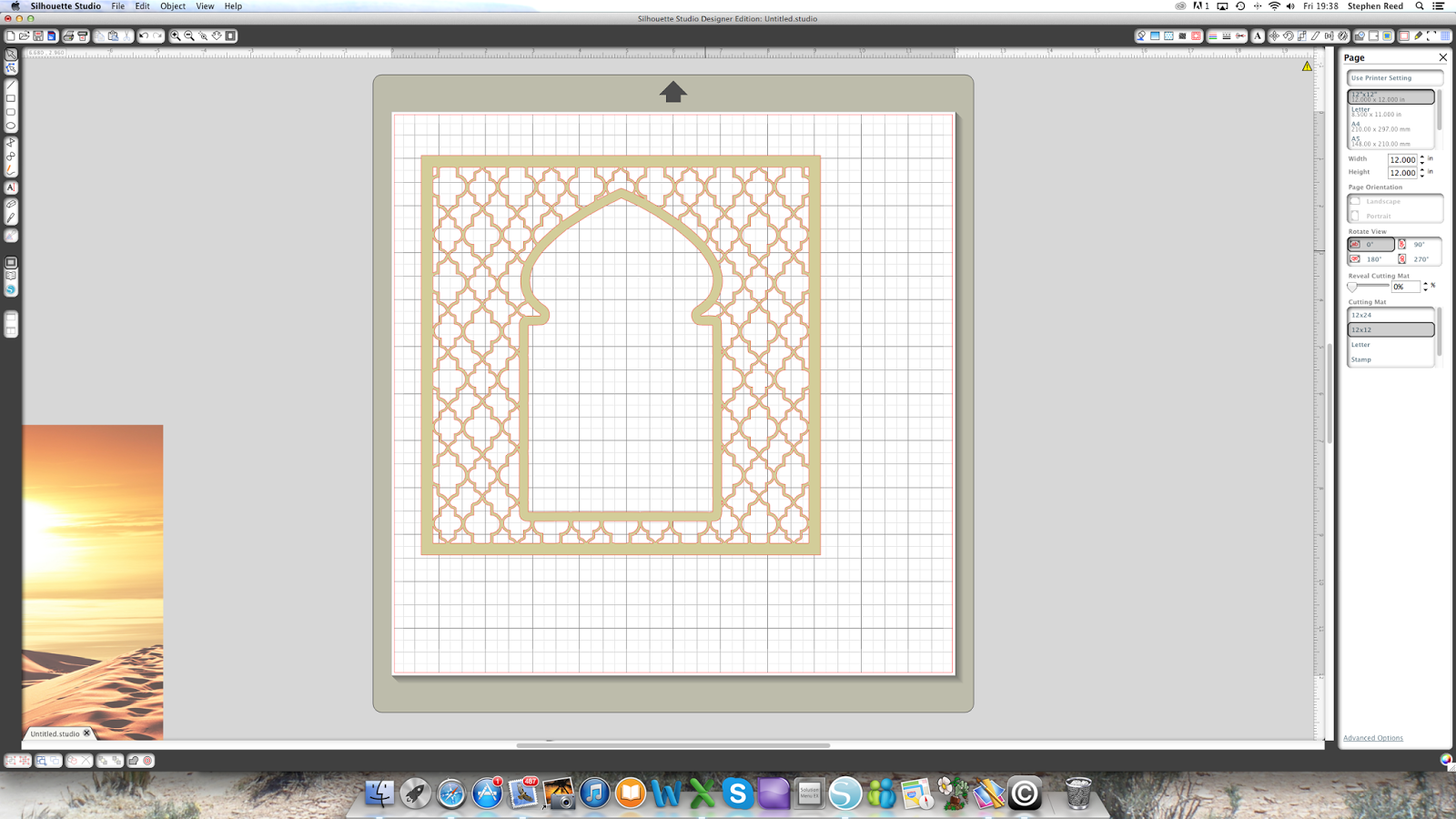
Task: Open the Edit menu
Action: [143, 6]
